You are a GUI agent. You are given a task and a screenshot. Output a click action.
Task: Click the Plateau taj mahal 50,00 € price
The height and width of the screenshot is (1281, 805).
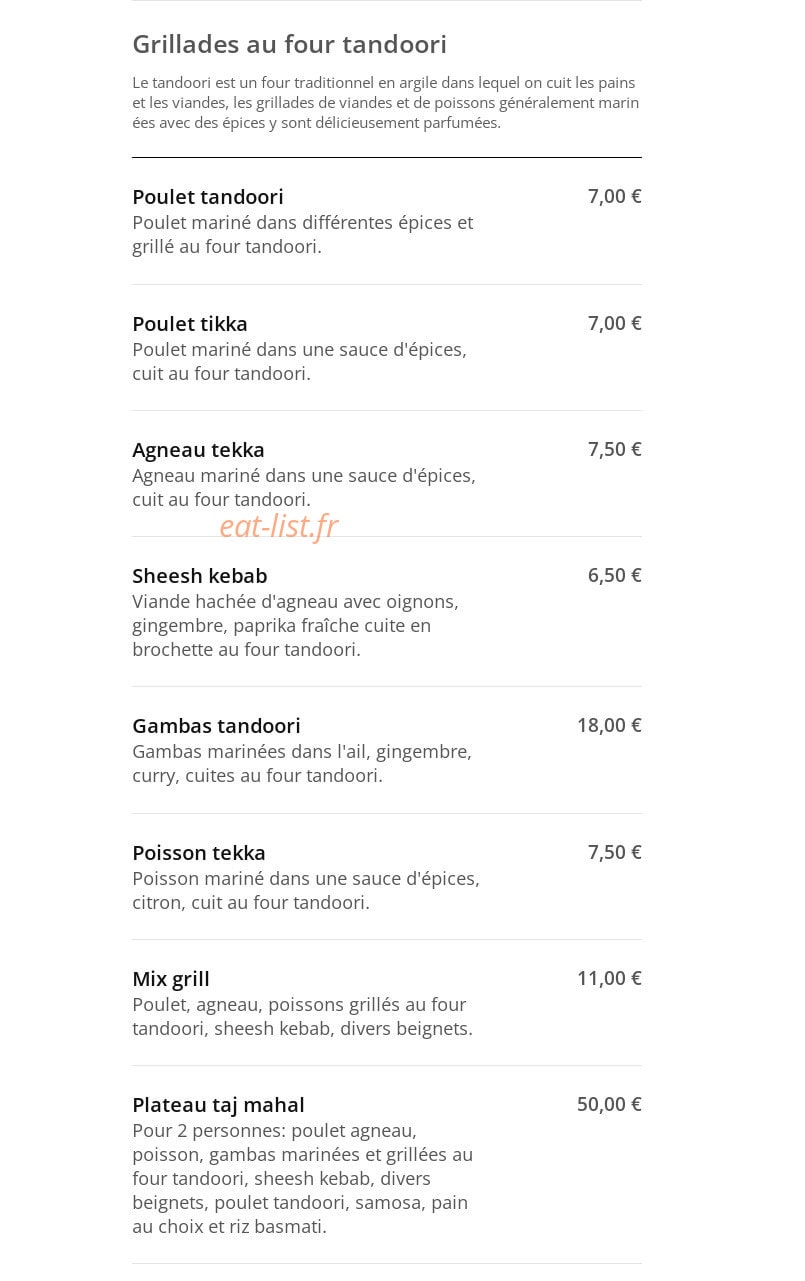tap(609, 1104)
